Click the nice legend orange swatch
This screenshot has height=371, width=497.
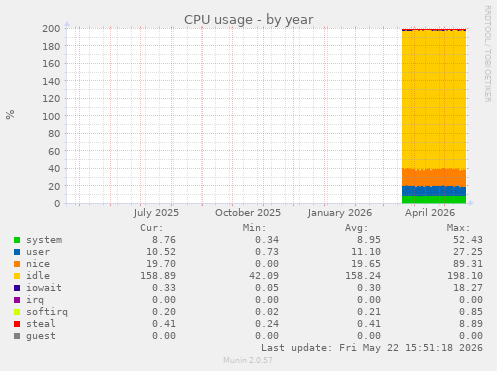tap(17, 264)
